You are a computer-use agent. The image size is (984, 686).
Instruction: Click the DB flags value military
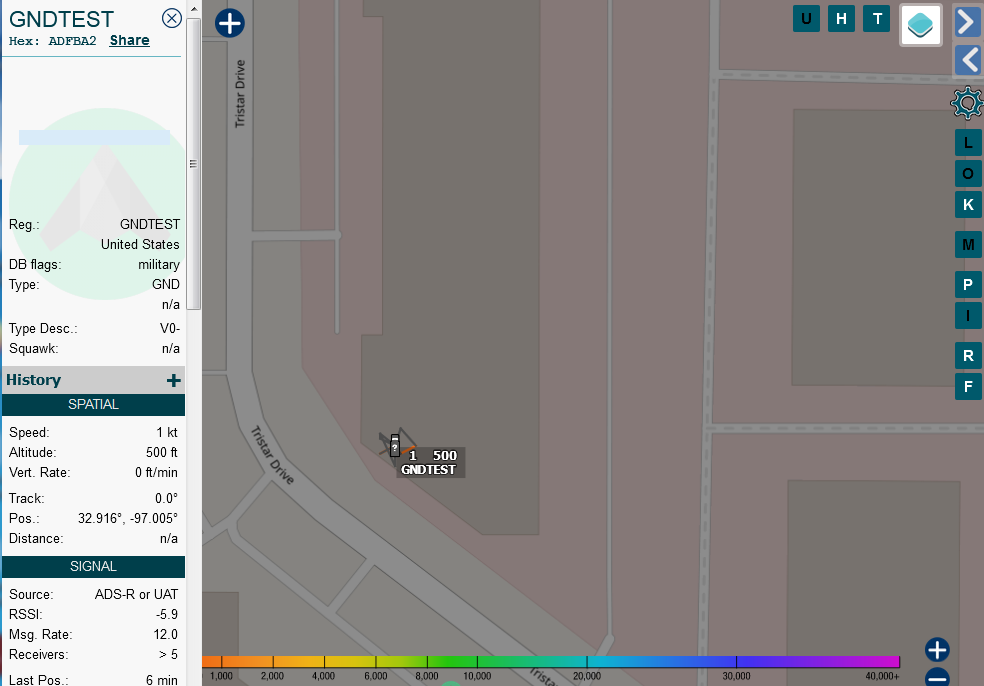(159, 265)
